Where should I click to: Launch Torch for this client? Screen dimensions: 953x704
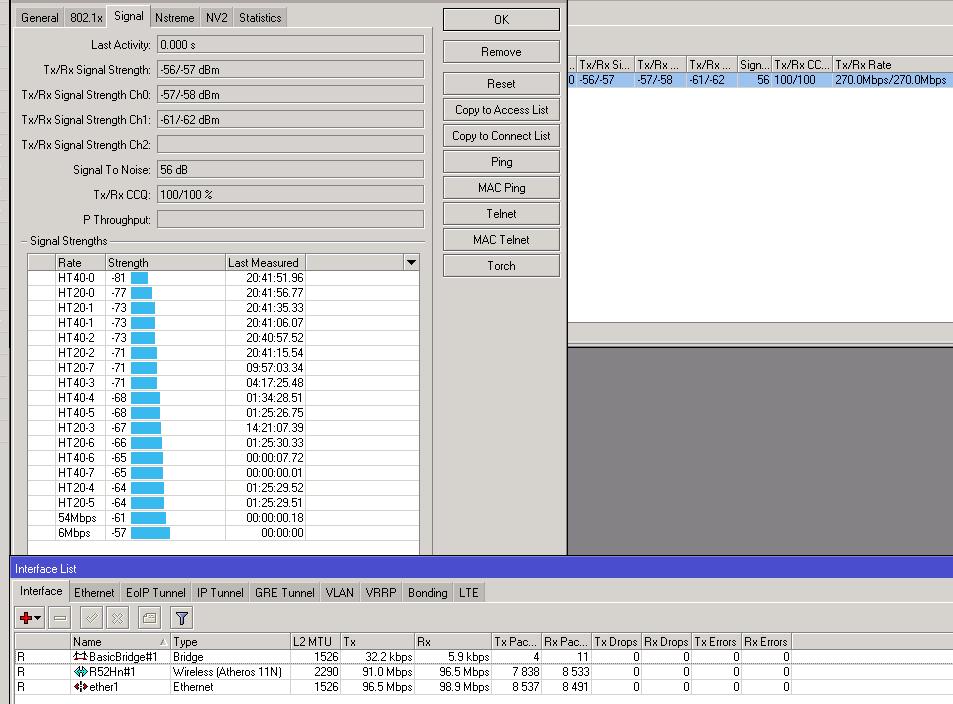pos(501,266)
